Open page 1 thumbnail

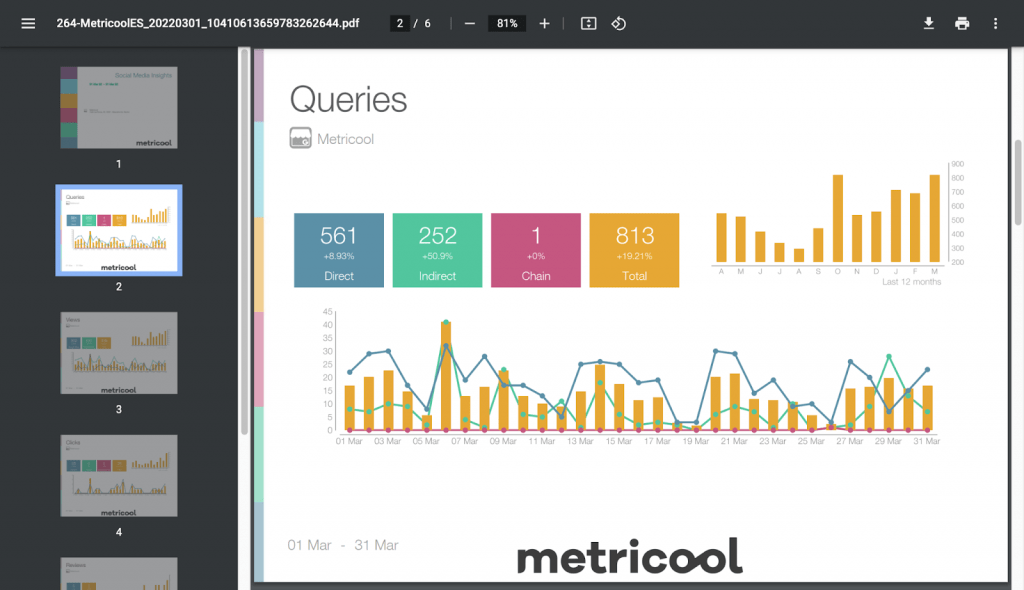tap(119, 107)
